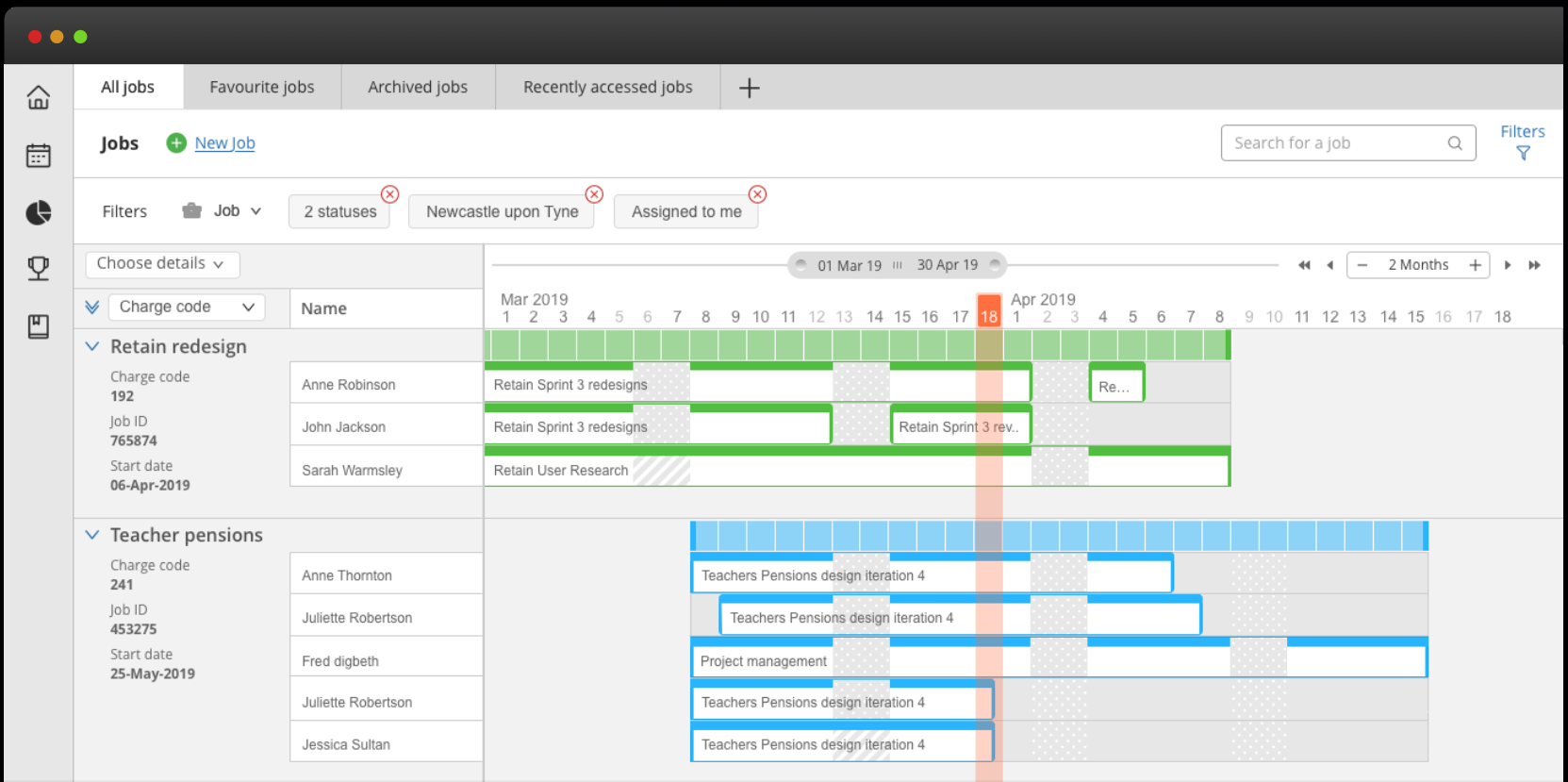Click the Newcastle upon Tyne filter button
This screenshot has width=1568, height=782.
tap(502, 212)
